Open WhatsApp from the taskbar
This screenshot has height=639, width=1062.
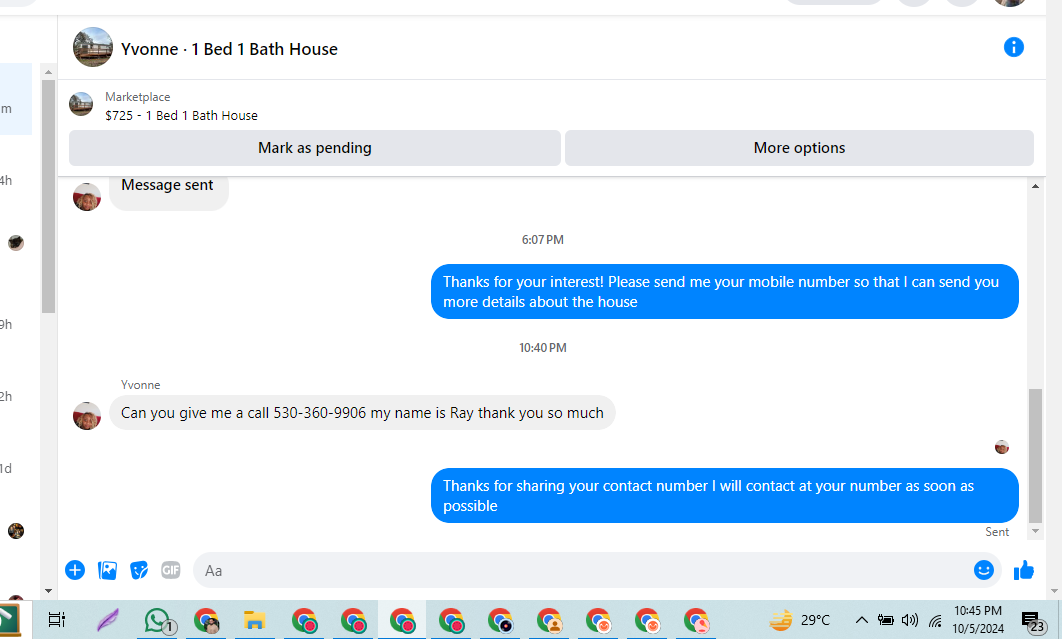tap(157, 620)
